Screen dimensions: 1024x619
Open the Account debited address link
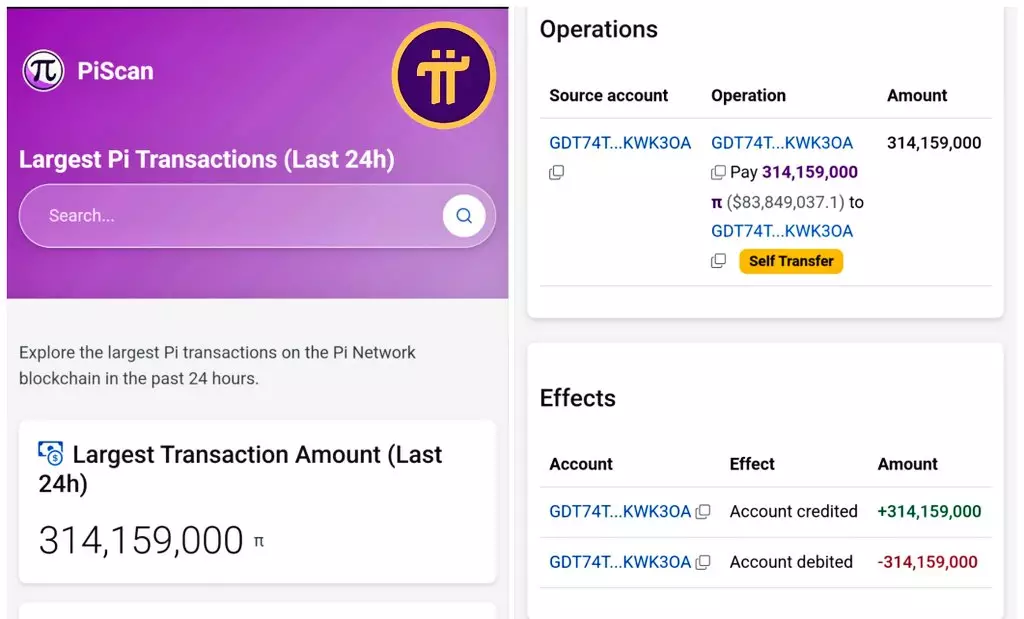pos(620,562)
